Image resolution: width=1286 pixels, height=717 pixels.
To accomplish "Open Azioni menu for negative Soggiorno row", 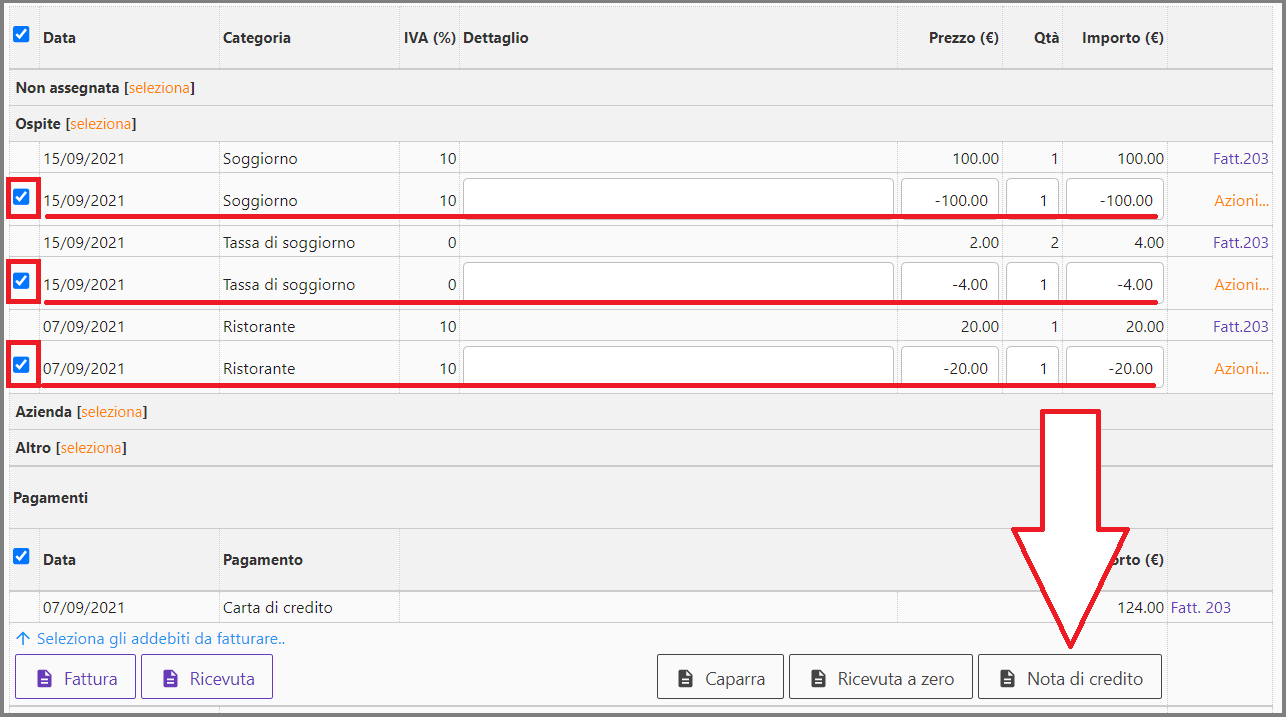I will tap(1241, 200).
